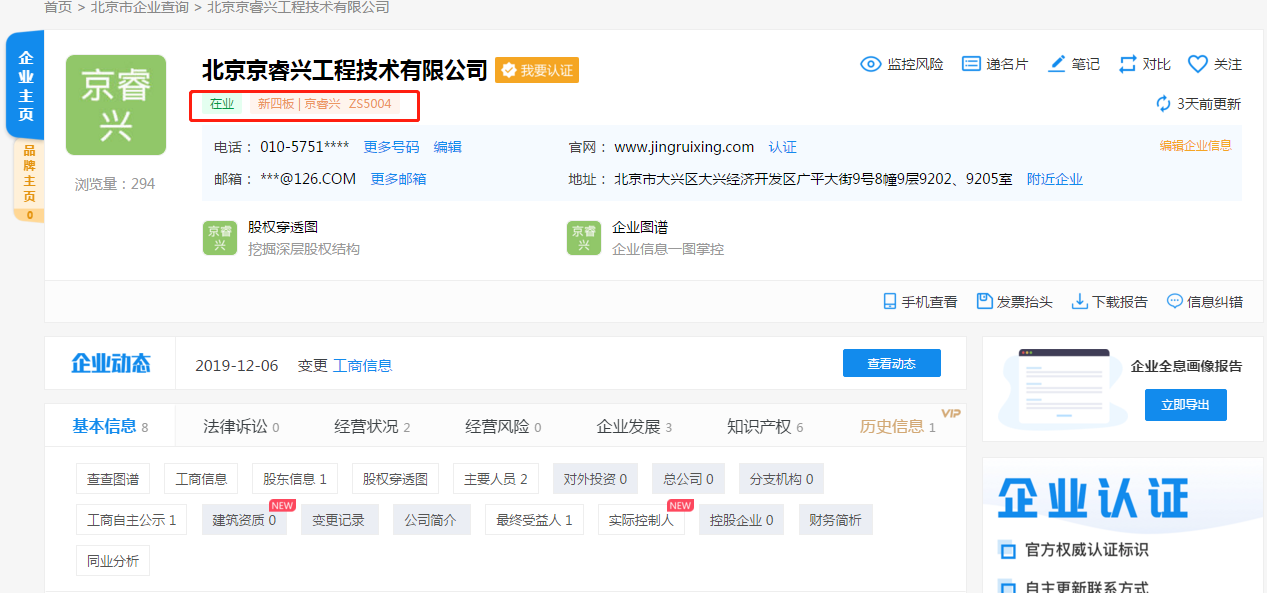The height and width of the screenshot is (593, 1267).
Task: Switch to 法律诉讼 tab
Action: pyautogui.click(x=241, y=426)
